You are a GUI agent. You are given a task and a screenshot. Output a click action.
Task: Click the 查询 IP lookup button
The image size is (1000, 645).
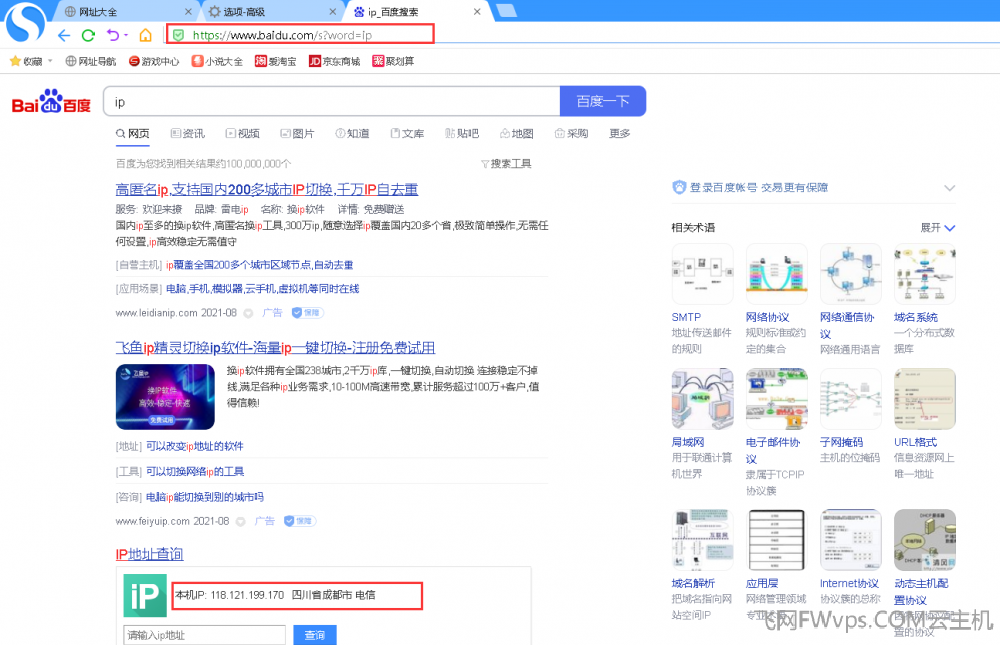pyautogui.click(x=314, y=635)
